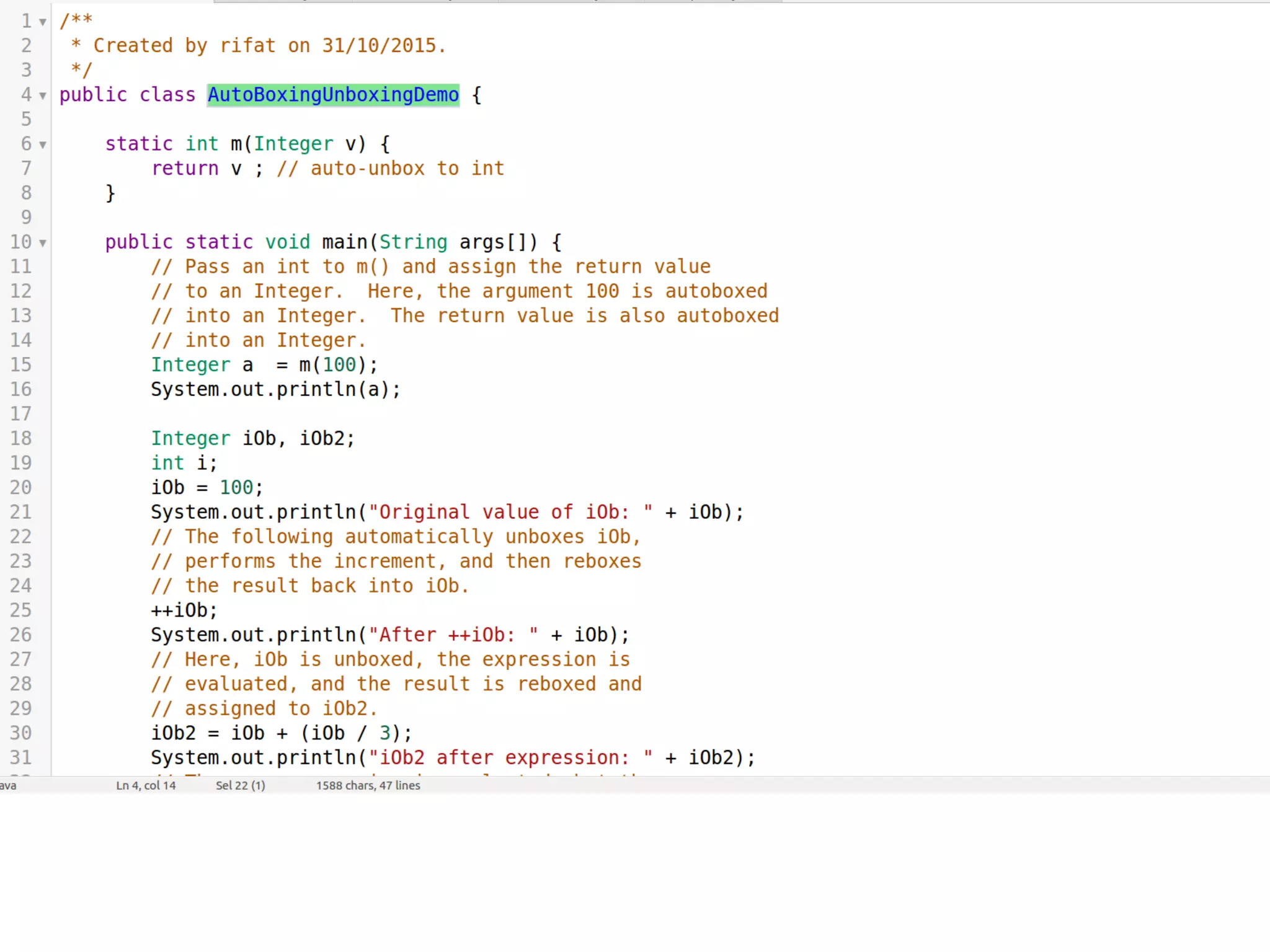The image size is (1270, 952).
Task: Click the 'iOb2 = iOb + (iOb / 3);' line
Action: point(281,733)
